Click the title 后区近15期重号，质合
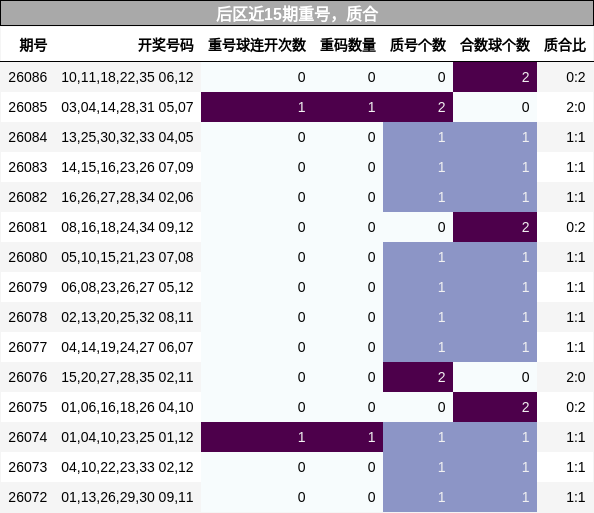Screen dimensions: 594x513 [x=297, y=14]
